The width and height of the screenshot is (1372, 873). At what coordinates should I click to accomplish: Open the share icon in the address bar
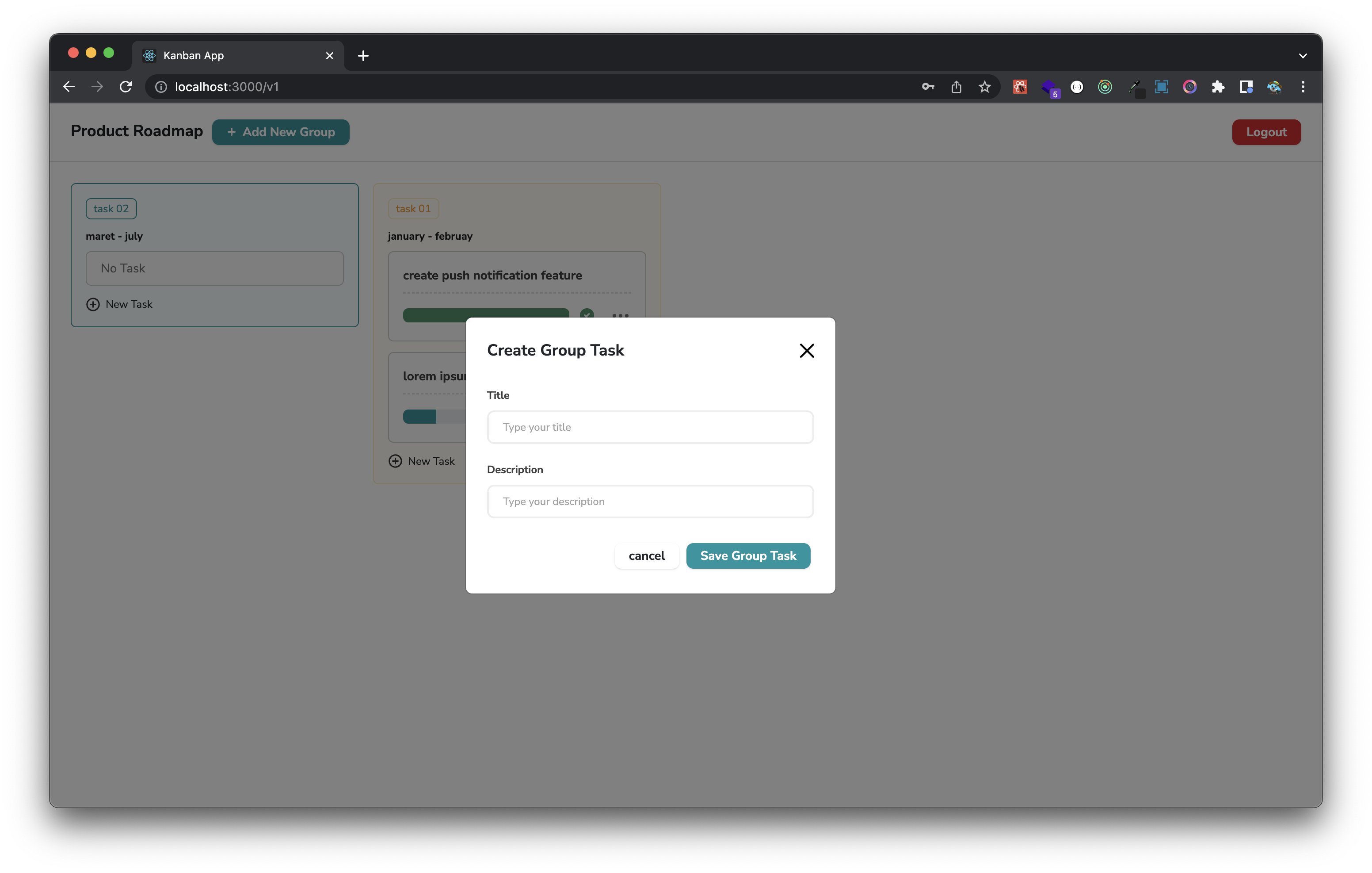(x=956, y=87)
